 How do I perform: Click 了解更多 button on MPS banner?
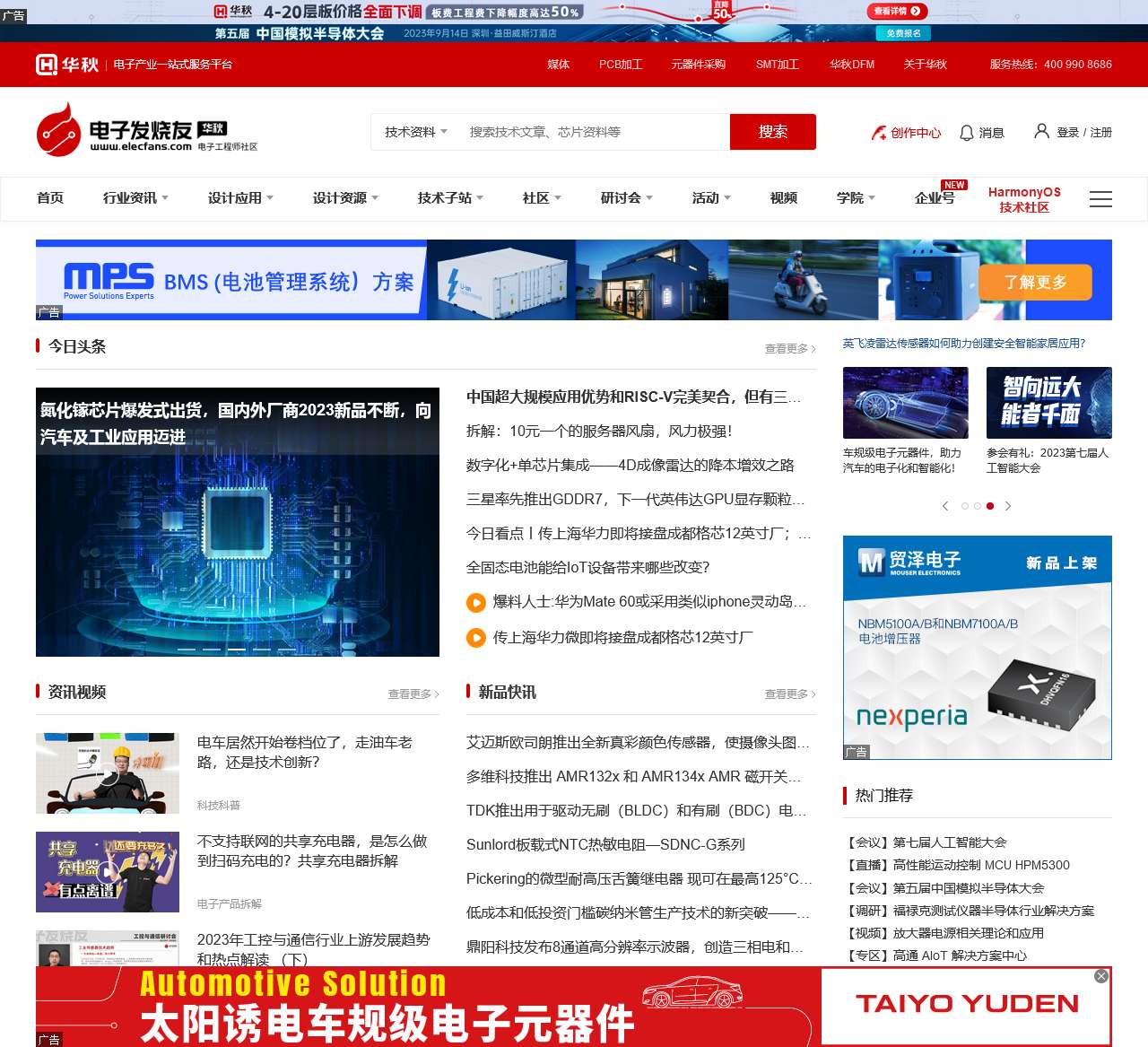tap(1035, 282)
